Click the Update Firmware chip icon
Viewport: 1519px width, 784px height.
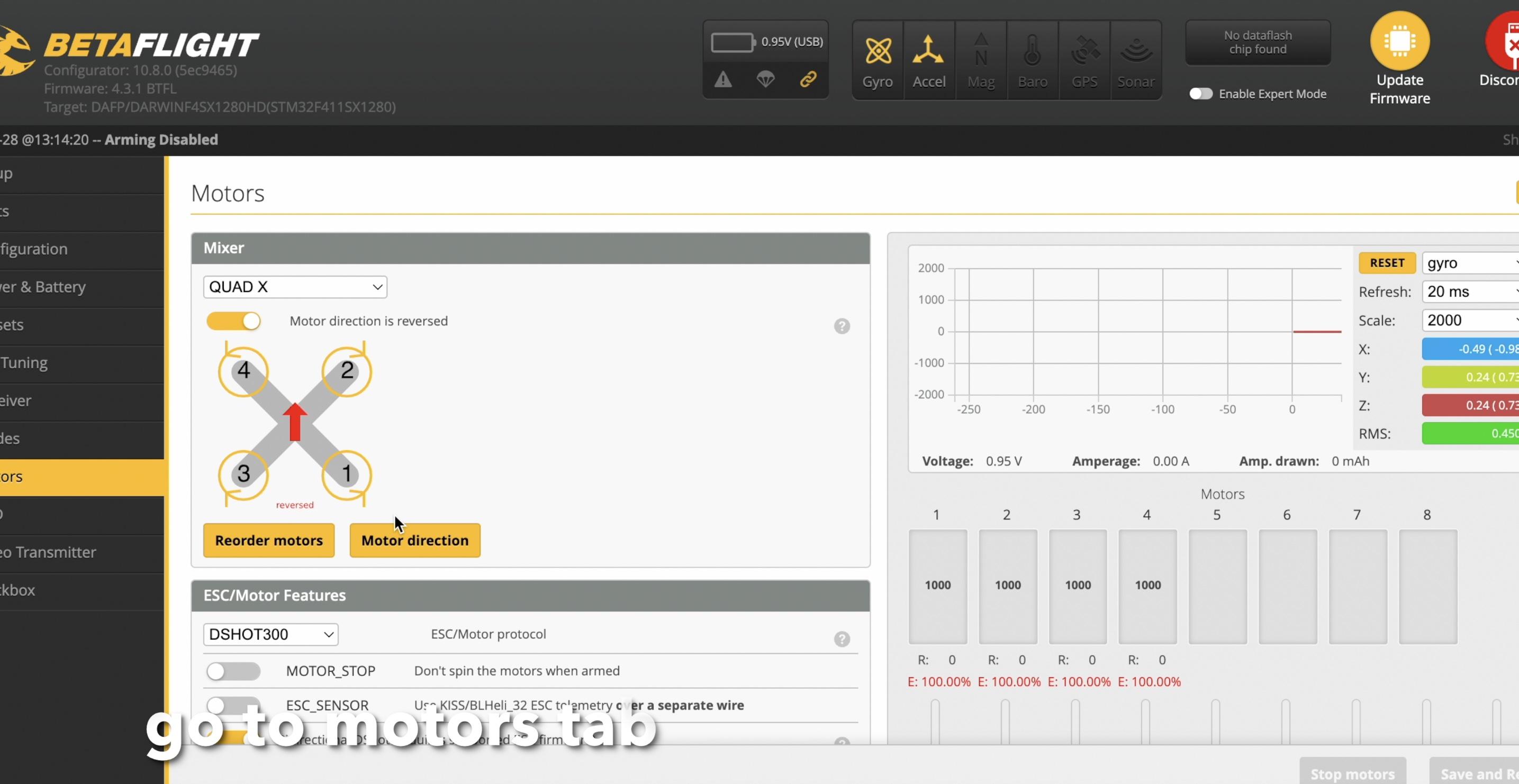tap(1399, 41)
